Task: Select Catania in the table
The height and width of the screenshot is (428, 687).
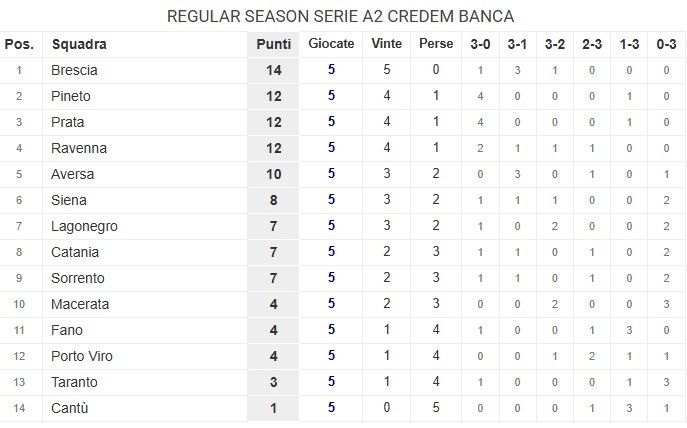Action: click(77, 252)
